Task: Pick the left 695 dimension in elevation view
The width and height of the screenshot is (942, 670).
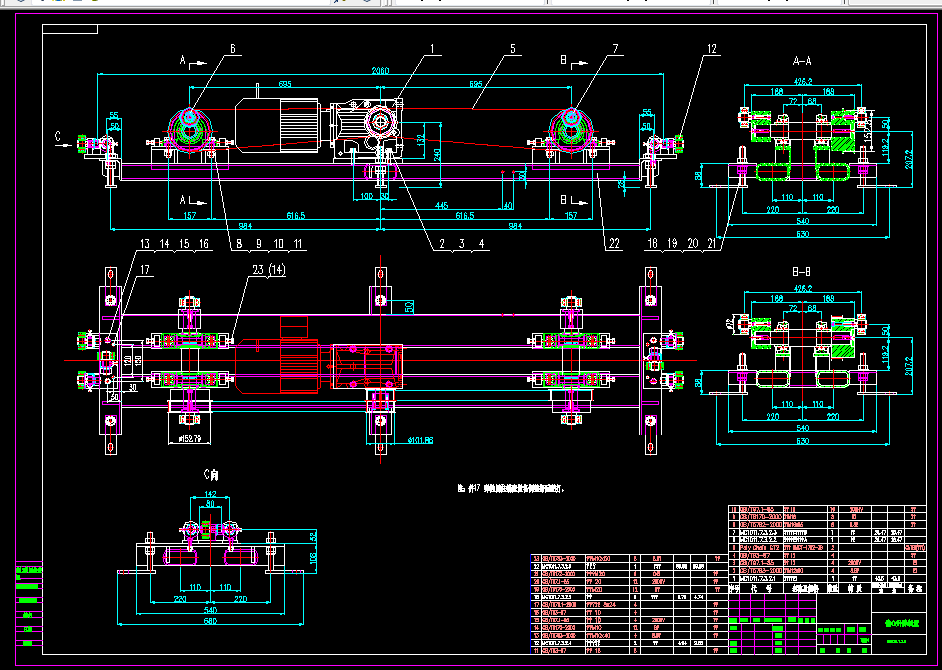Action: point(285,84)
